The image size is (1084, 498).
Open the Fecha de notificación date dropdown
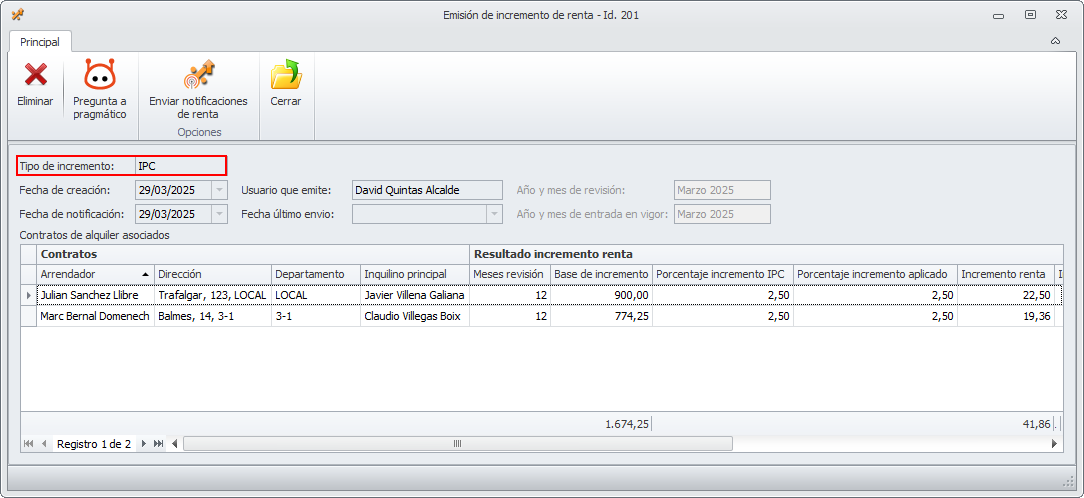click(220, 214)
